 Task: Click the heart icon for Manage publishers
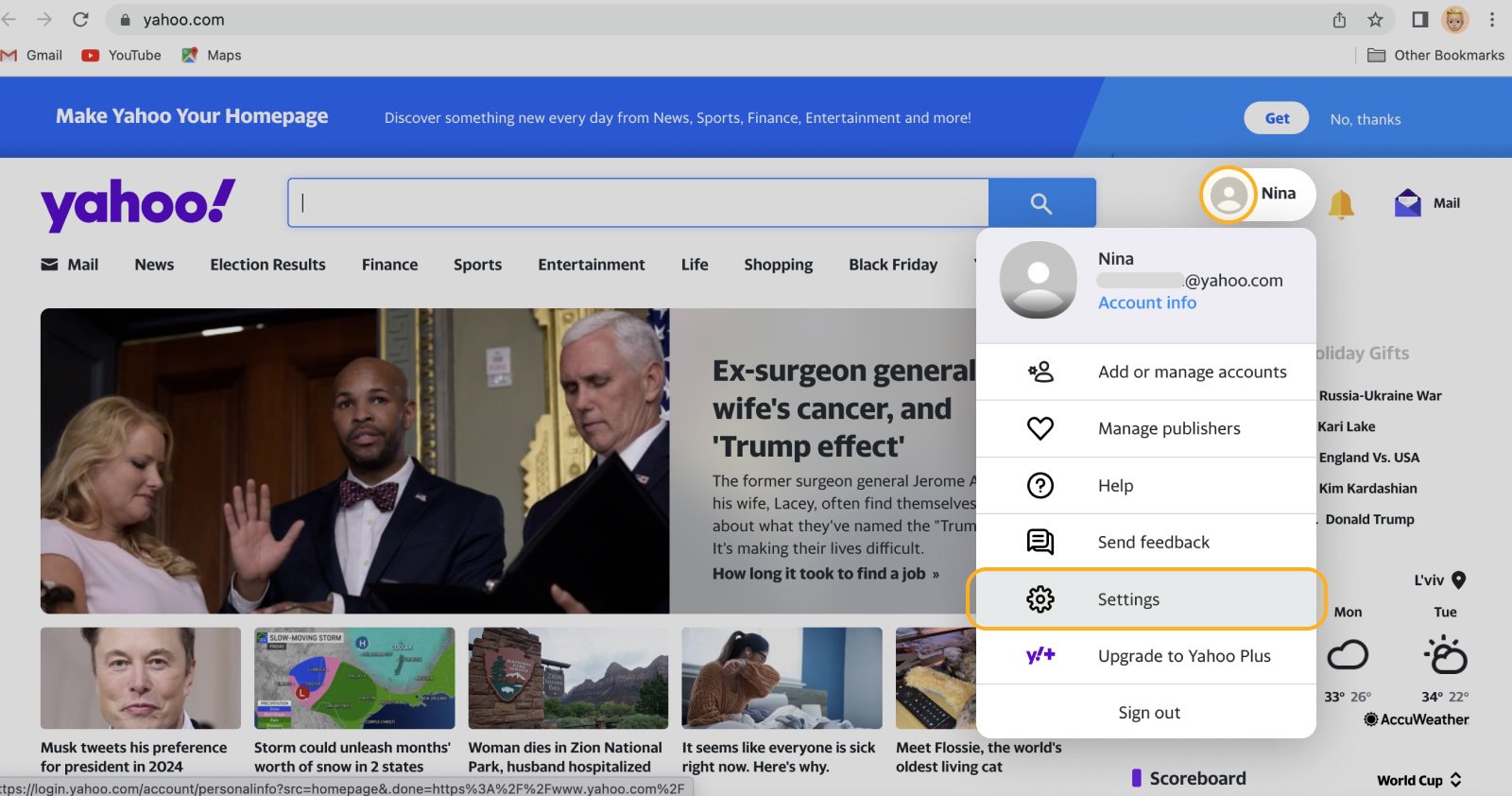point(1040,428)
